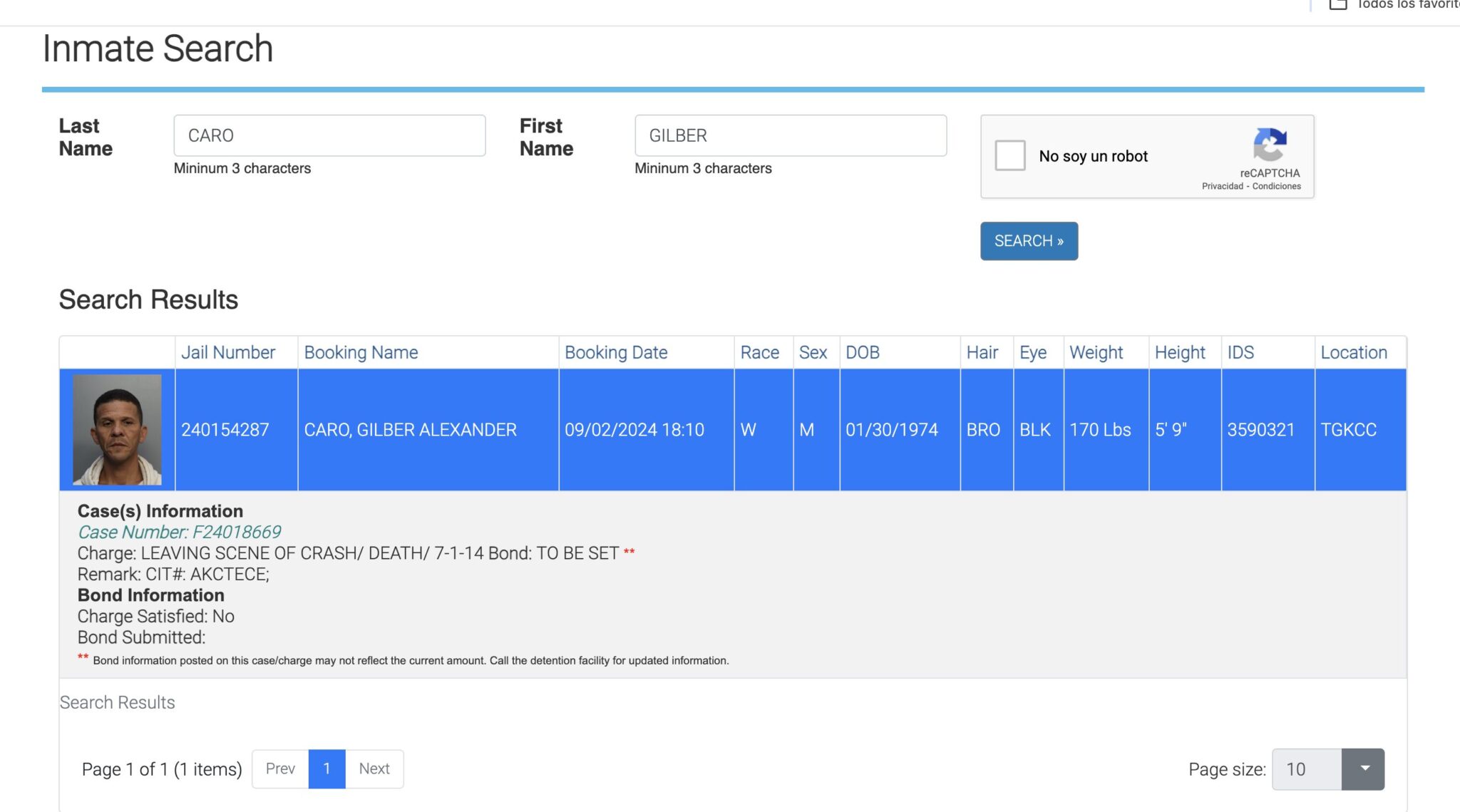Viewport: 1460px width, 812px height.
Task: Sort by Booking Date column header
Action: point(616,352)
